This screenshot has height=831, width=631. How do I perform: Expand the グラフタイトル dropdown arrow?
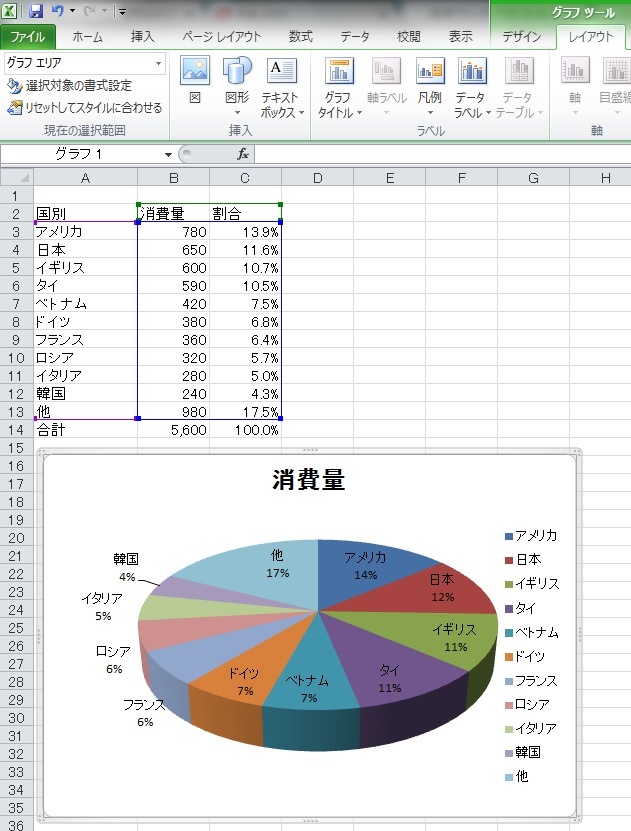pos(359,112)
